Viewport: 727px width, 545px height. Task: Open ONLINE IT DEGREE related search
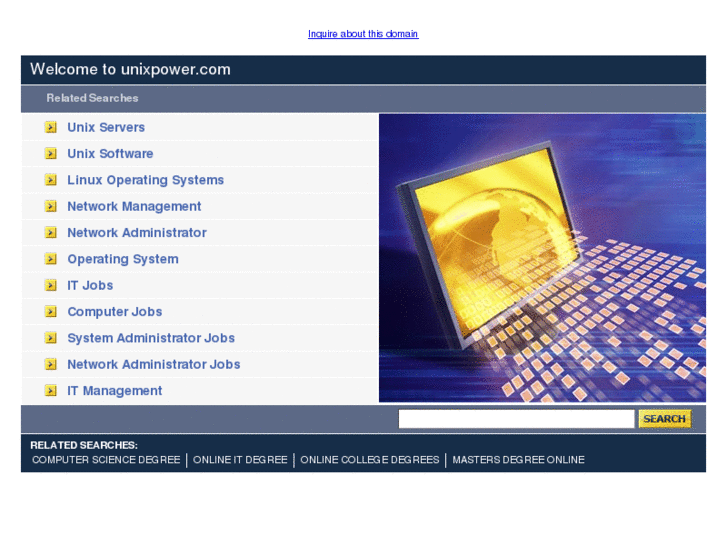point(240,460)
